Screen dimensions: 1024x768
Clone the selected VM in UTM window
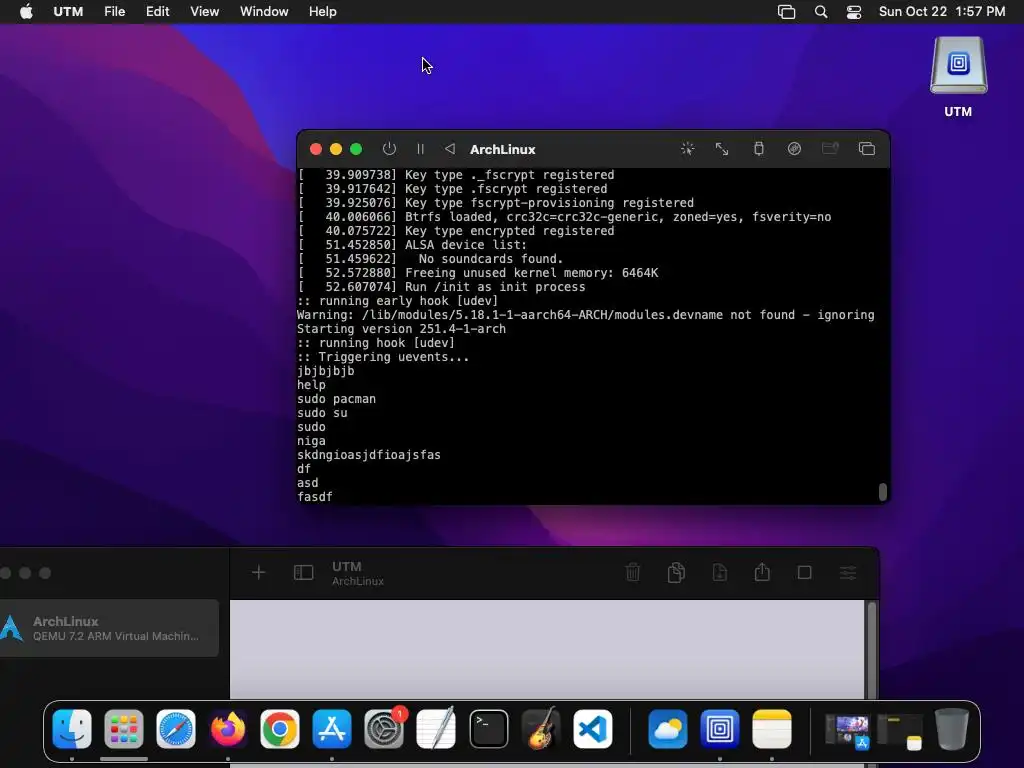click(x=676, y=573)
